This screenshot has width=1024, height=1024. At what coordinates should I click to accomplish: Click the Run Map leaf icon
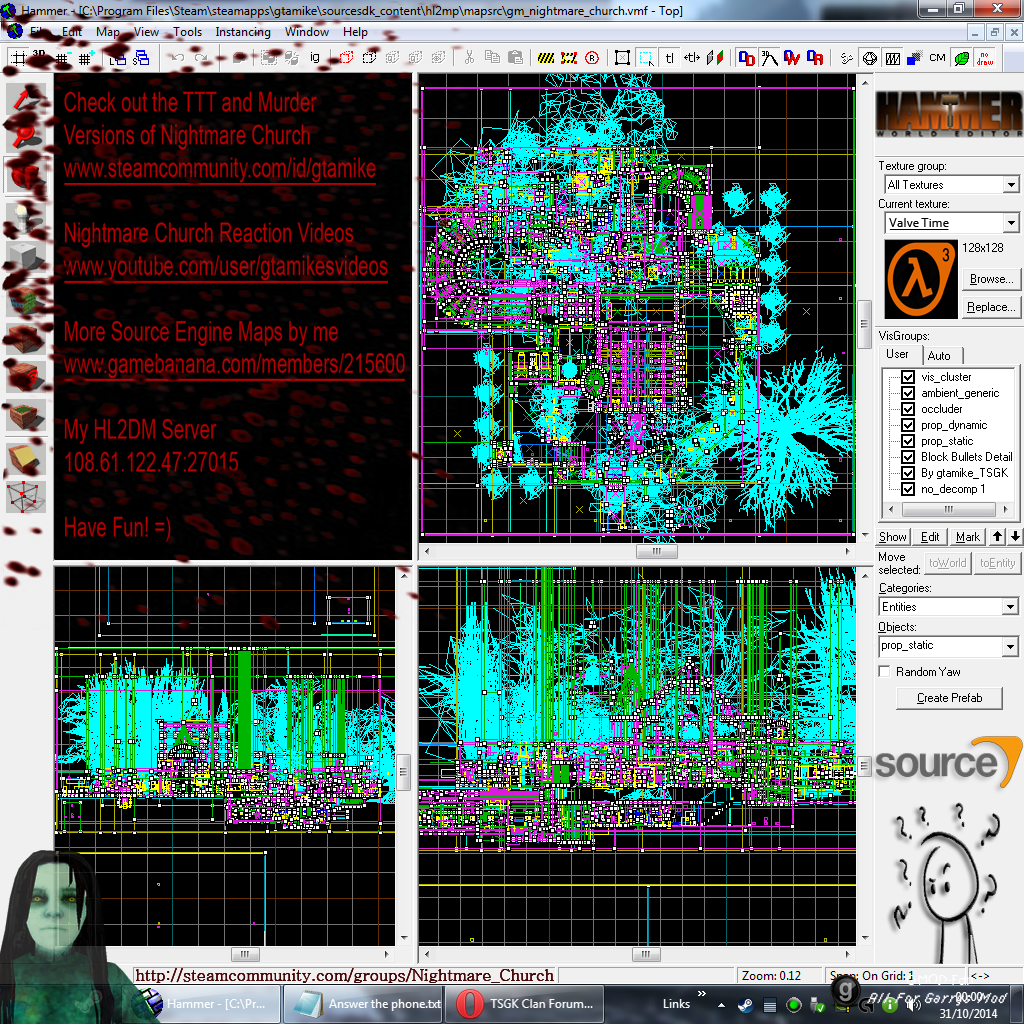click(x=961, y=58)
